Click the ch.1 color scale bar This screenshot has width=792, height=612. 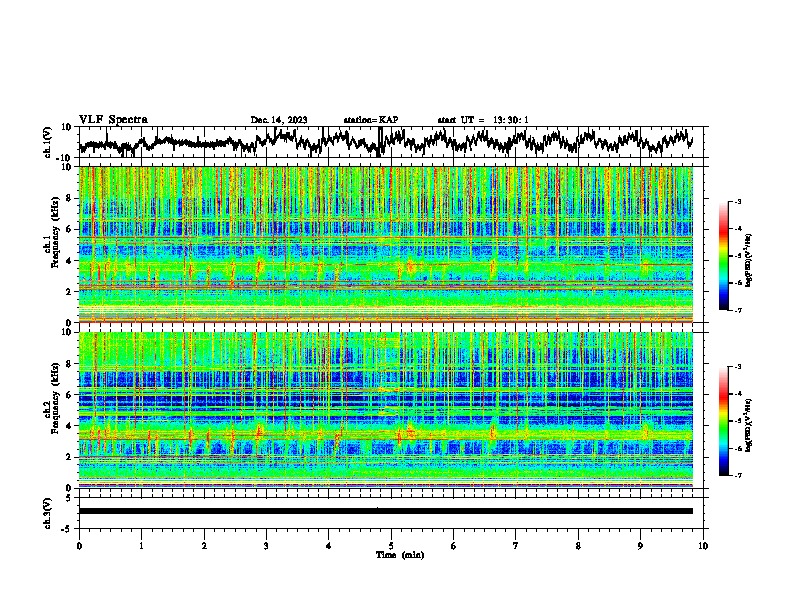pos(724,256)
